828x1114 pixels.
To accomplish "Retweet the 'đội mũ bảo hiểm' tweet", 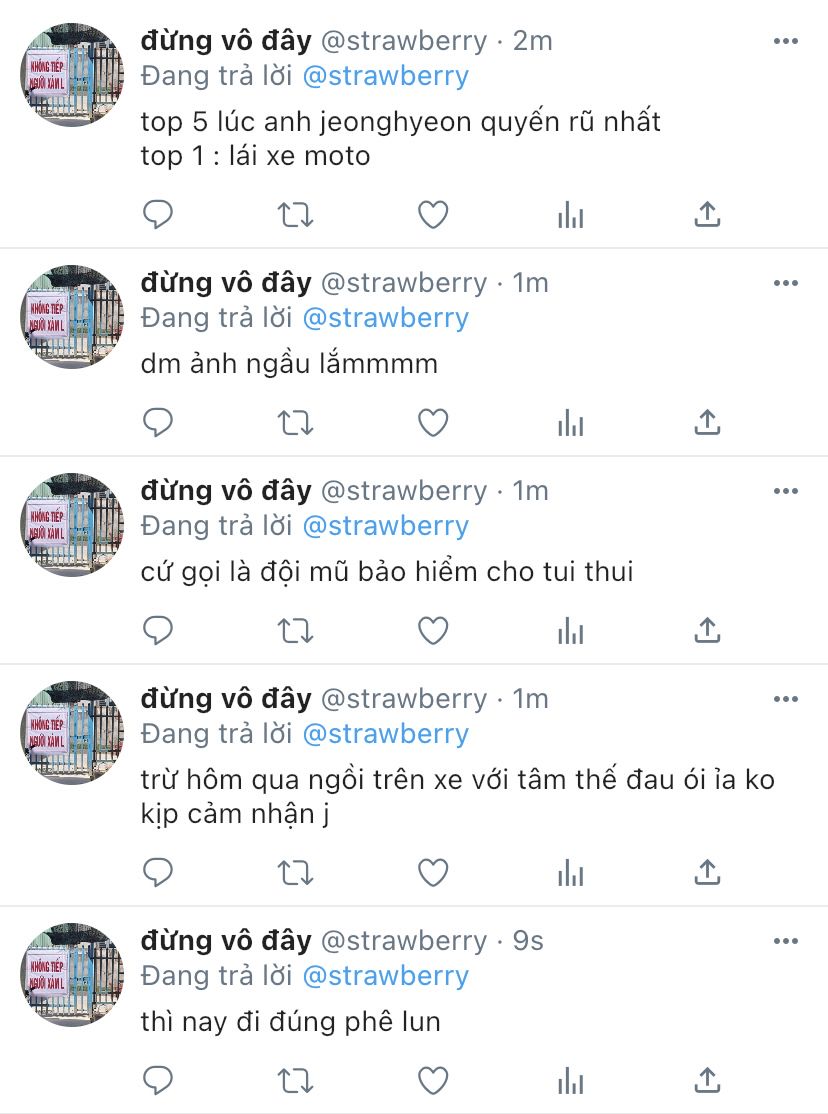I will point(295,631).
